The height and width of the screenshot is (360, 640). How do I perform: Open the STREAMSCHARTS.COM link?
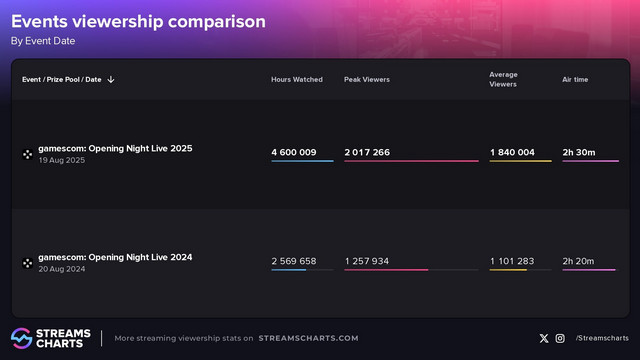click(x=308, y=338)
